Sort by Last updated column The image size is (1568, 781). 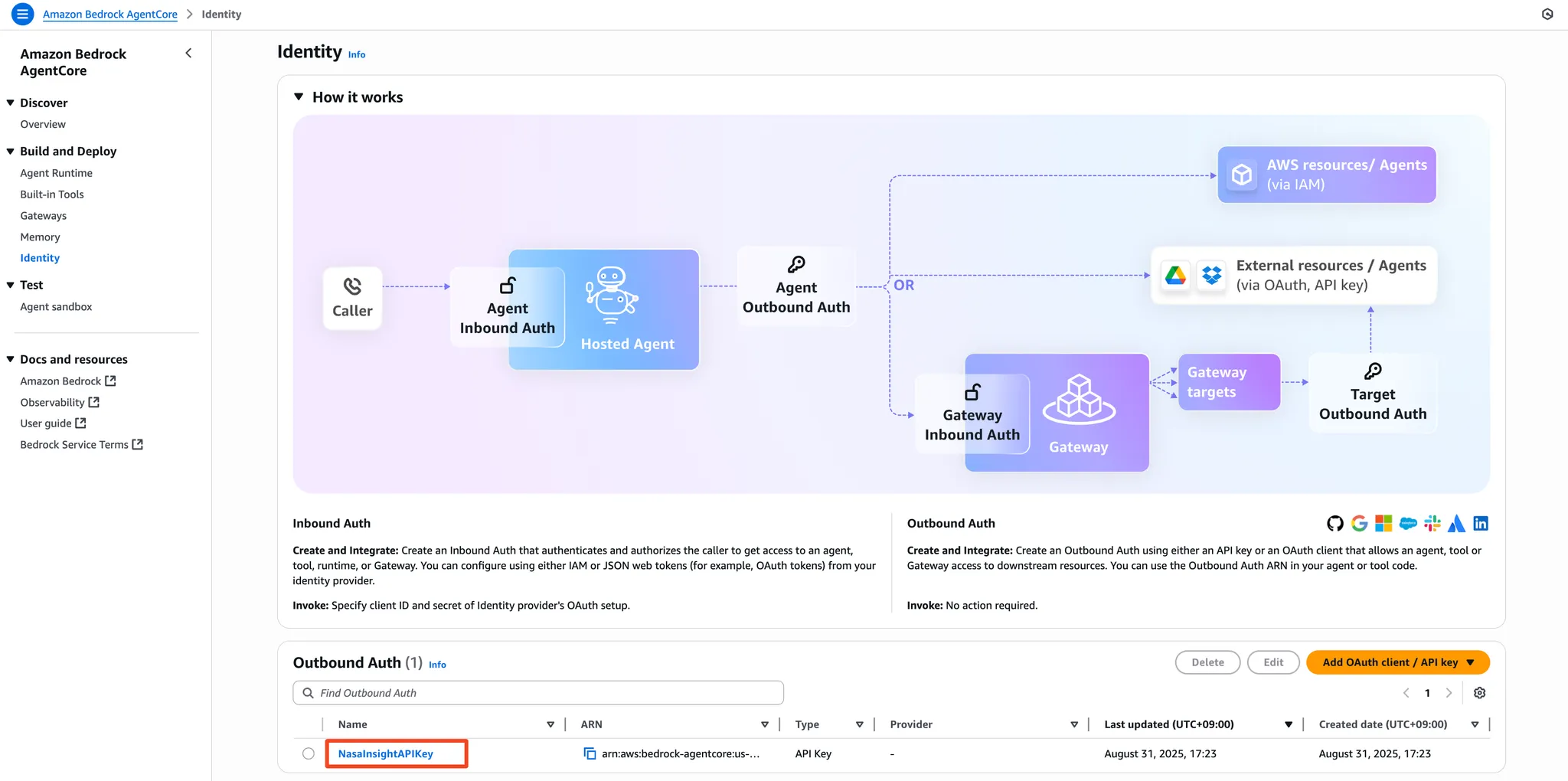(1289, 724)
